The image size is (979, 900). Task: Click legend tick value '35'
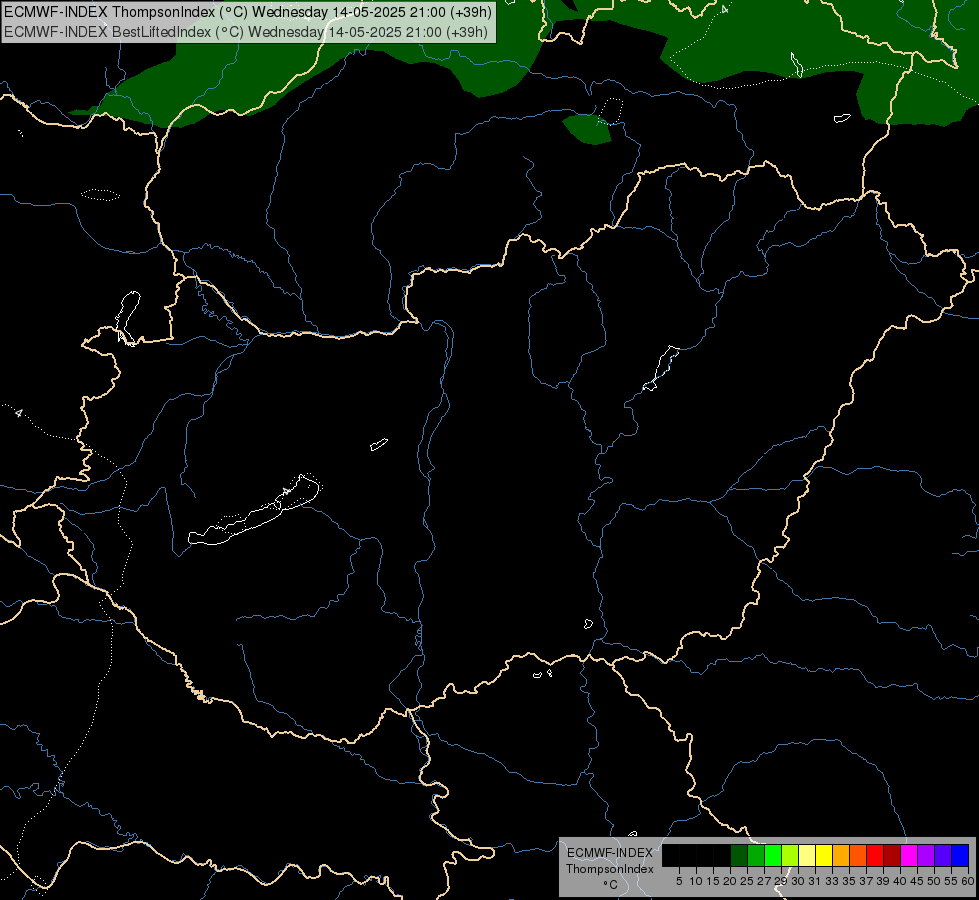849,881
